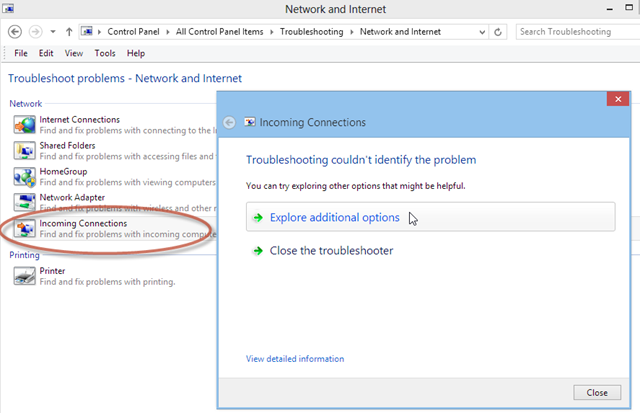Screen dimensions: 640x413
Task: Click the Incoming Connections troubleshooter icon
Action: (24, 229)
